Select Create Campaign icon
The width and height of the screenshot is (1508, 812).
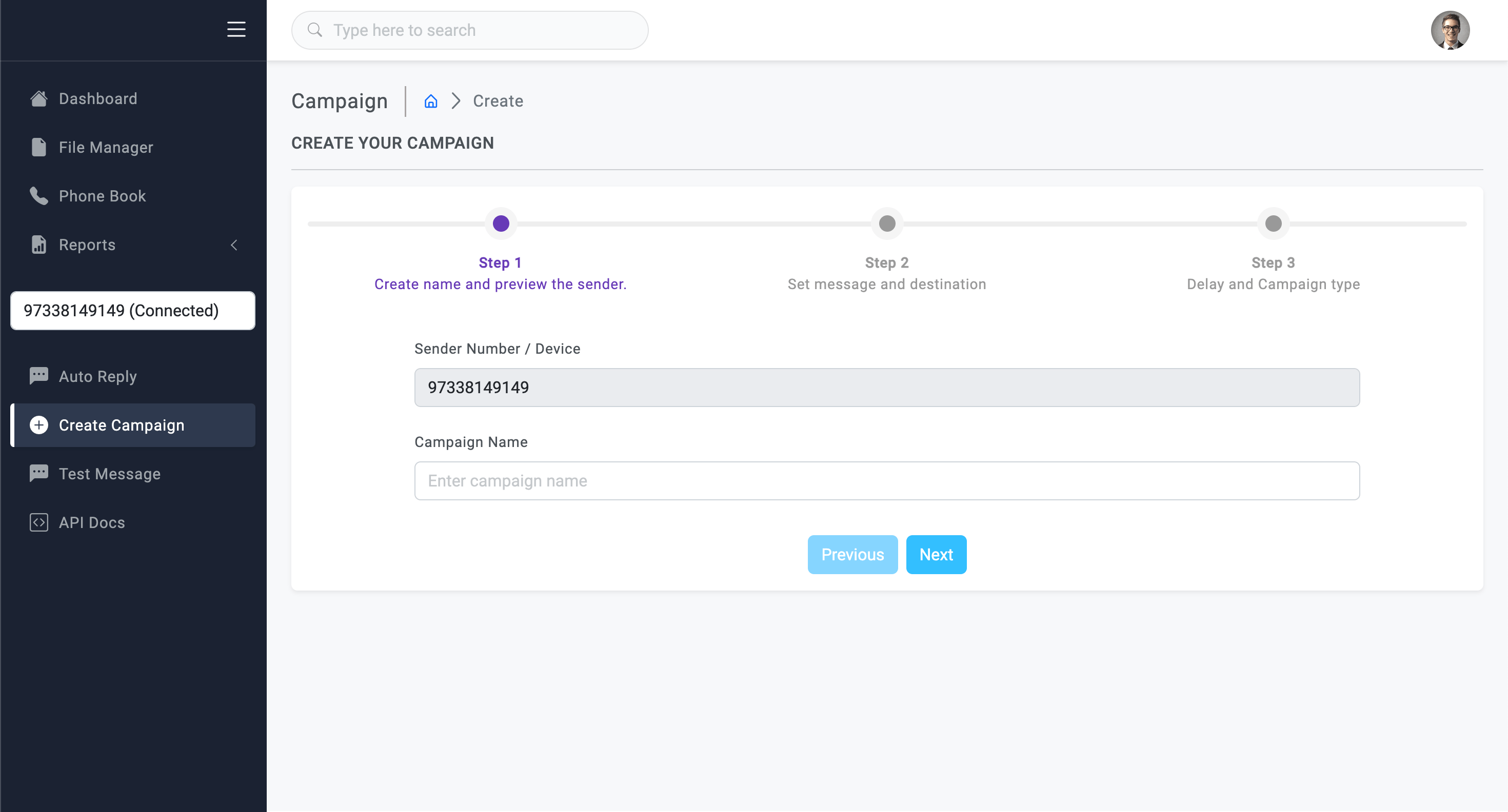38,425
